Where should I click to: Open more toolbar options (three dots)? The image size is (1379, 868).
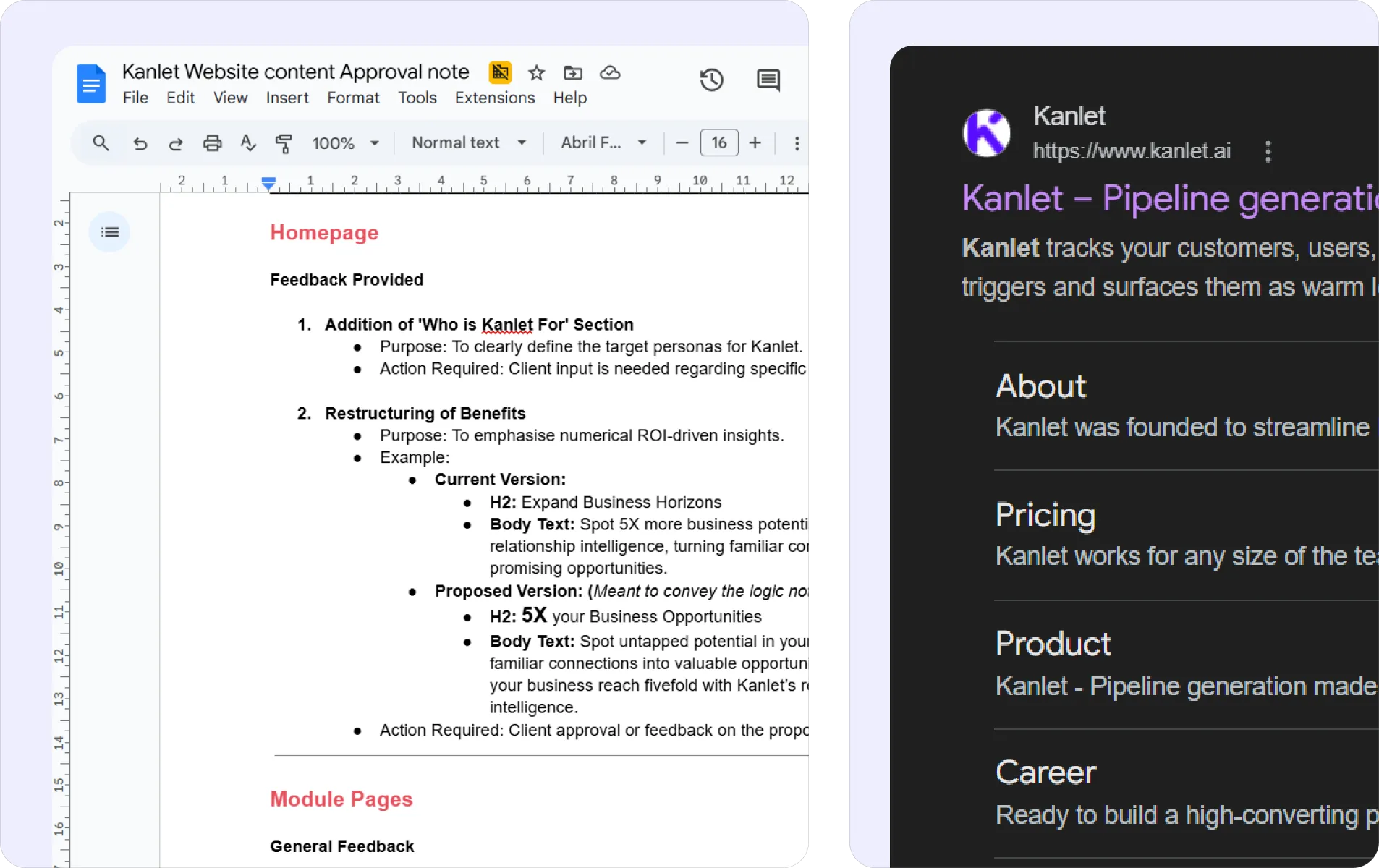click(797, 143)
